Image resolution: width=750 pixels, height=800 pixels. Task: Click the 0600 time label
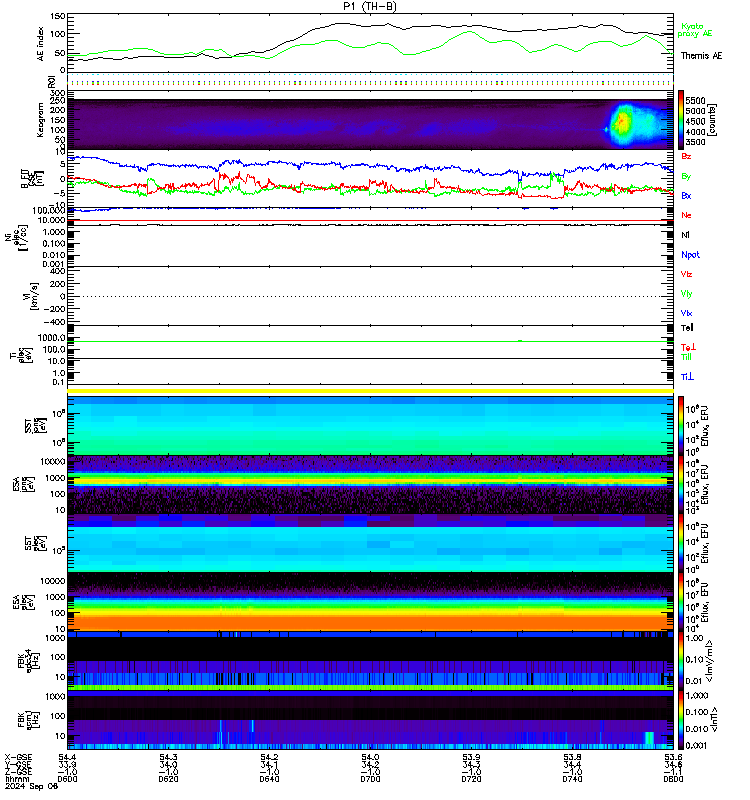point(67,779)
